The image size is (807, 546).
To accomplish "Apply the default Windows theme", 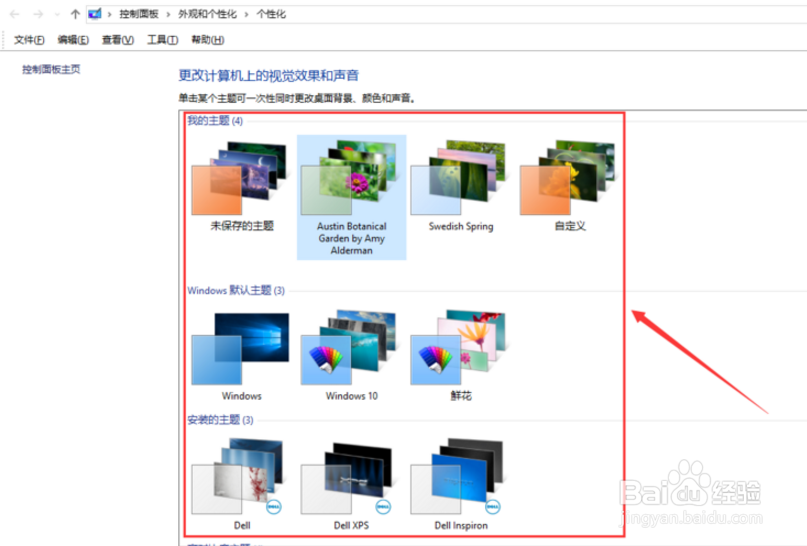I will pos(242,356).
